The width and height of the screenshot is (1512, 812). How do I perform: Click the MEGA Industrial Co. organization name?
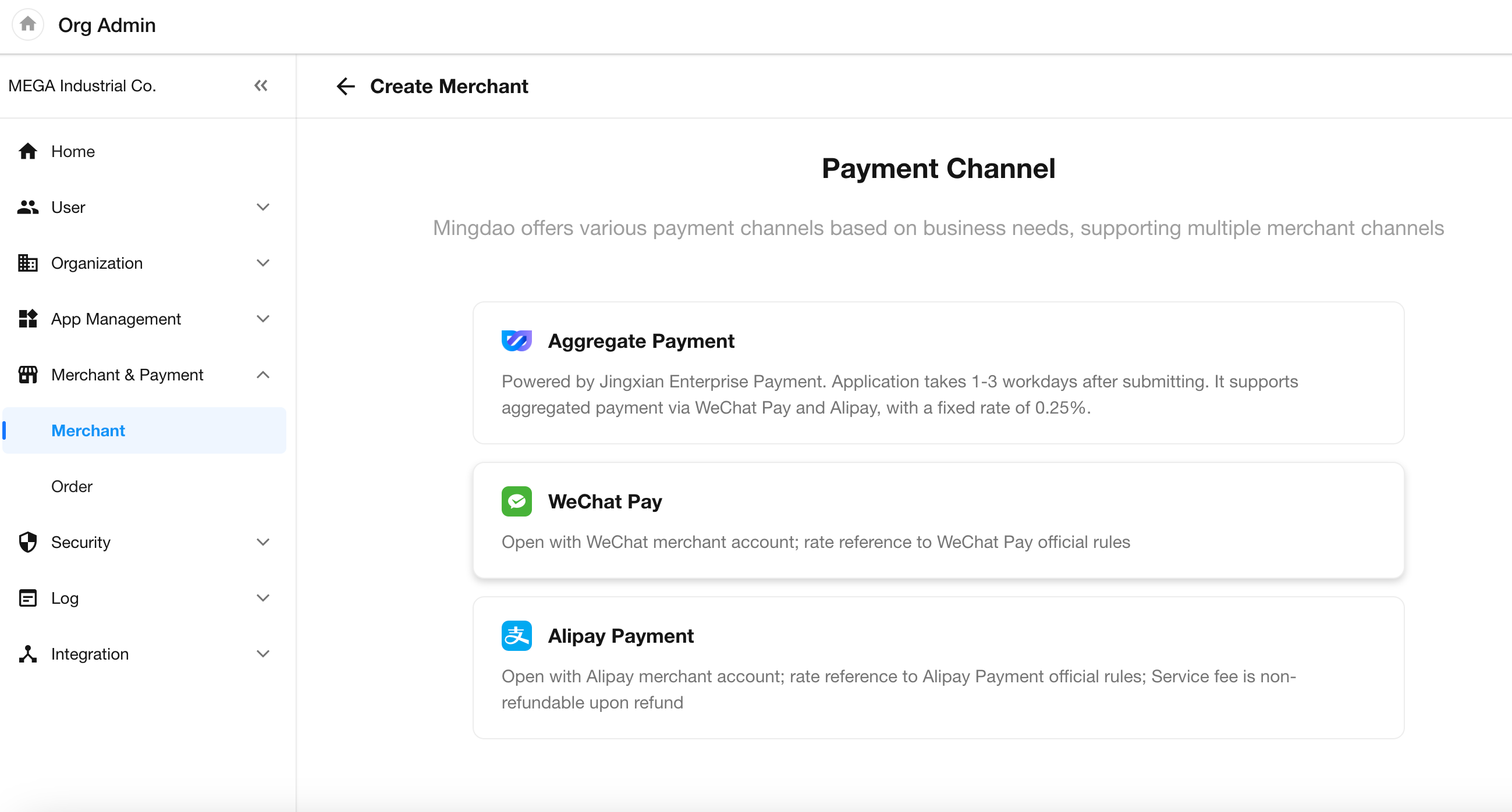(x=82, y=86)
